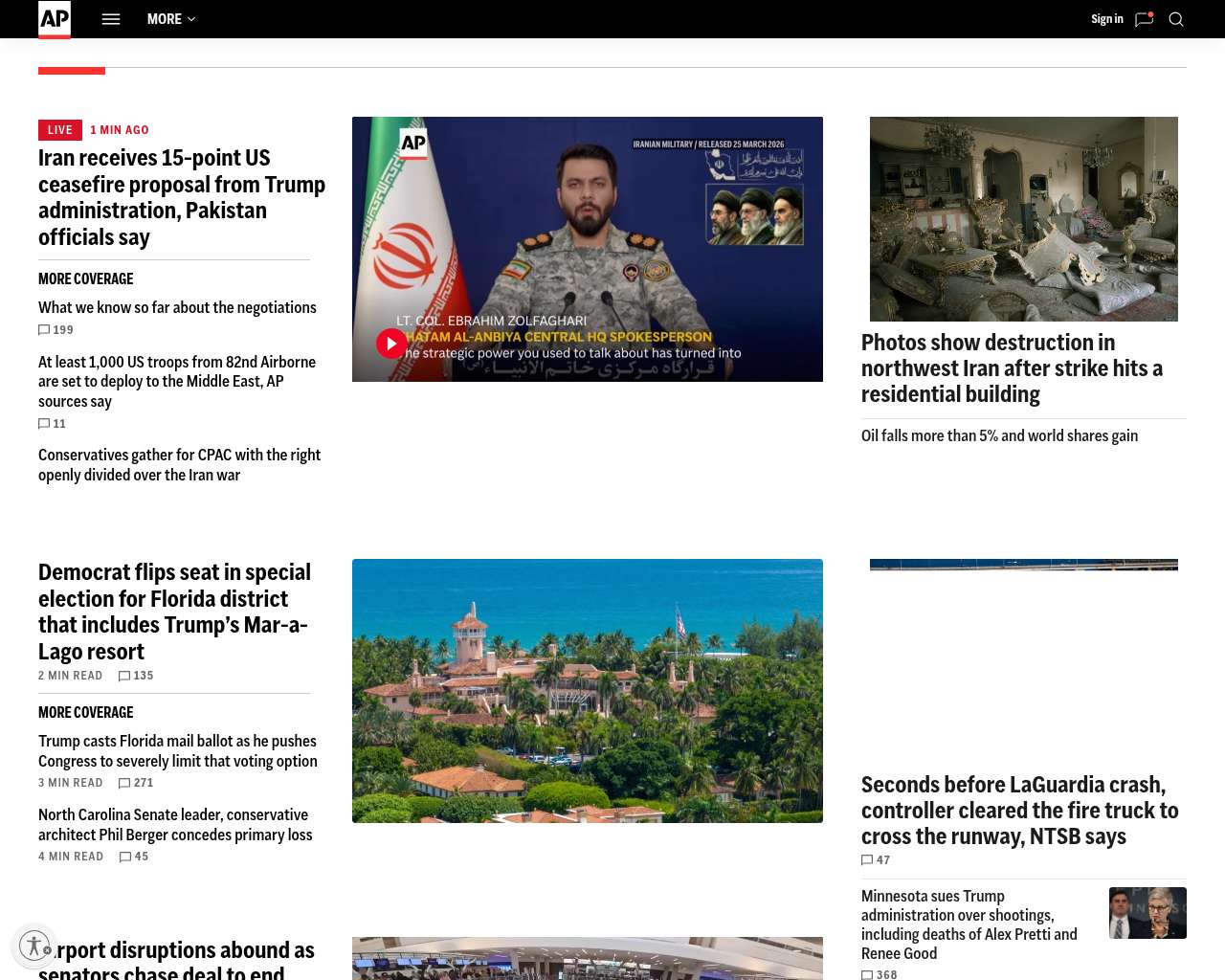Open the accessibility options widget
Viewport: 1225px width, 980px height.
[34, 946]
